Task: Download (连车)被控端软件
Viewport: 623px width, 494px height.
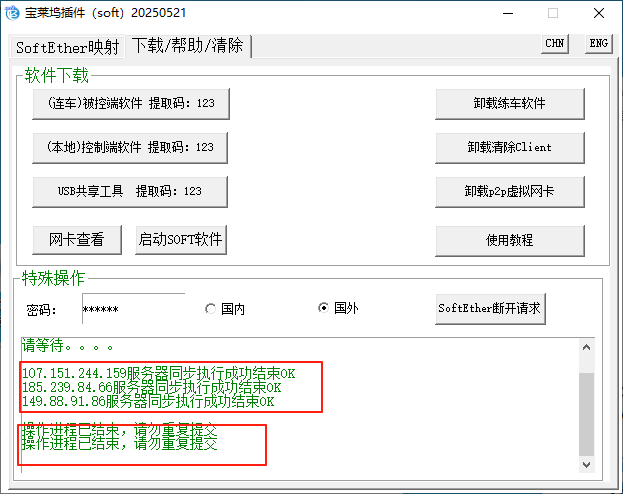Action: pos(130,103)
